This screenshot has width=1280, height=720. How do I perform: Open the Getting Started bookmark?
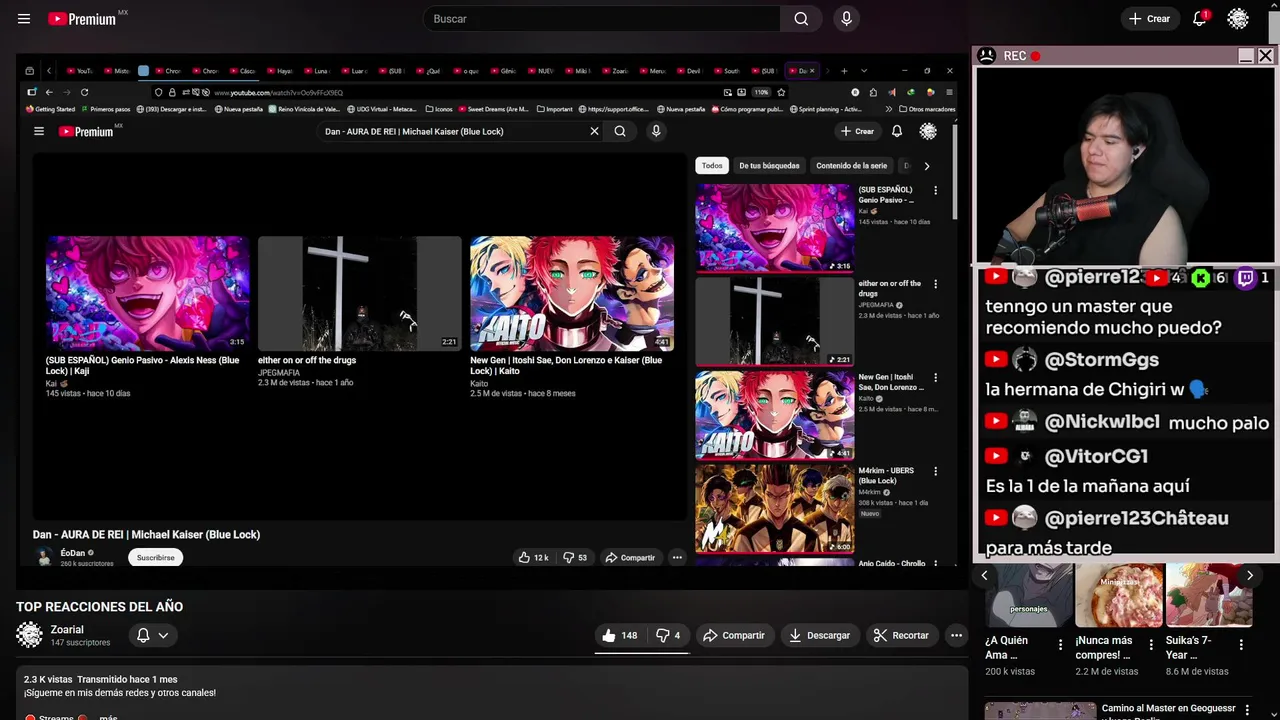[x=50, y=109]
